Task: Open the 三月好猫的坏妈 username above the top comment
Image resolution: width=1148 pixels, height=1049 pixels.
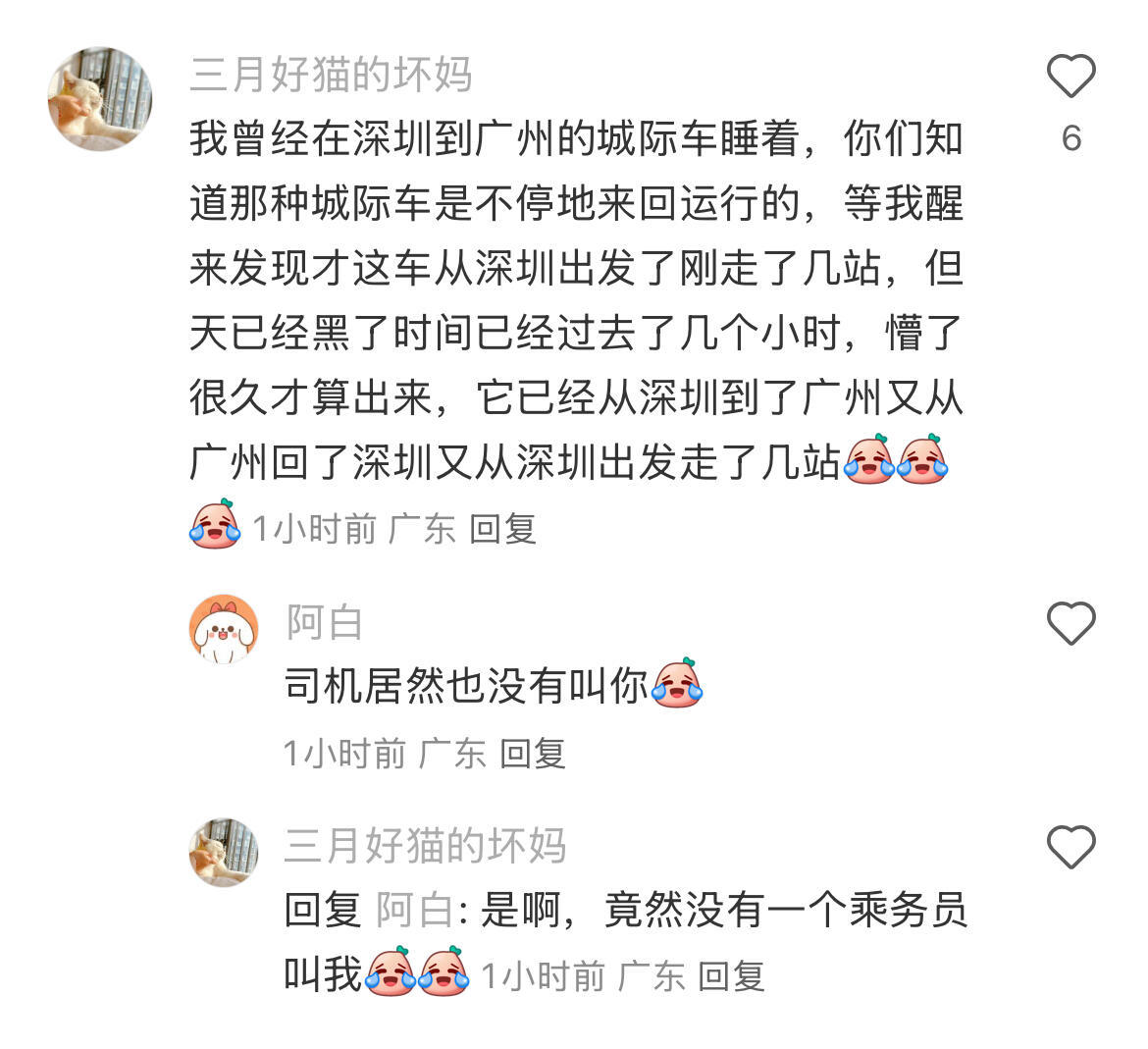Action: coord(331,75)
